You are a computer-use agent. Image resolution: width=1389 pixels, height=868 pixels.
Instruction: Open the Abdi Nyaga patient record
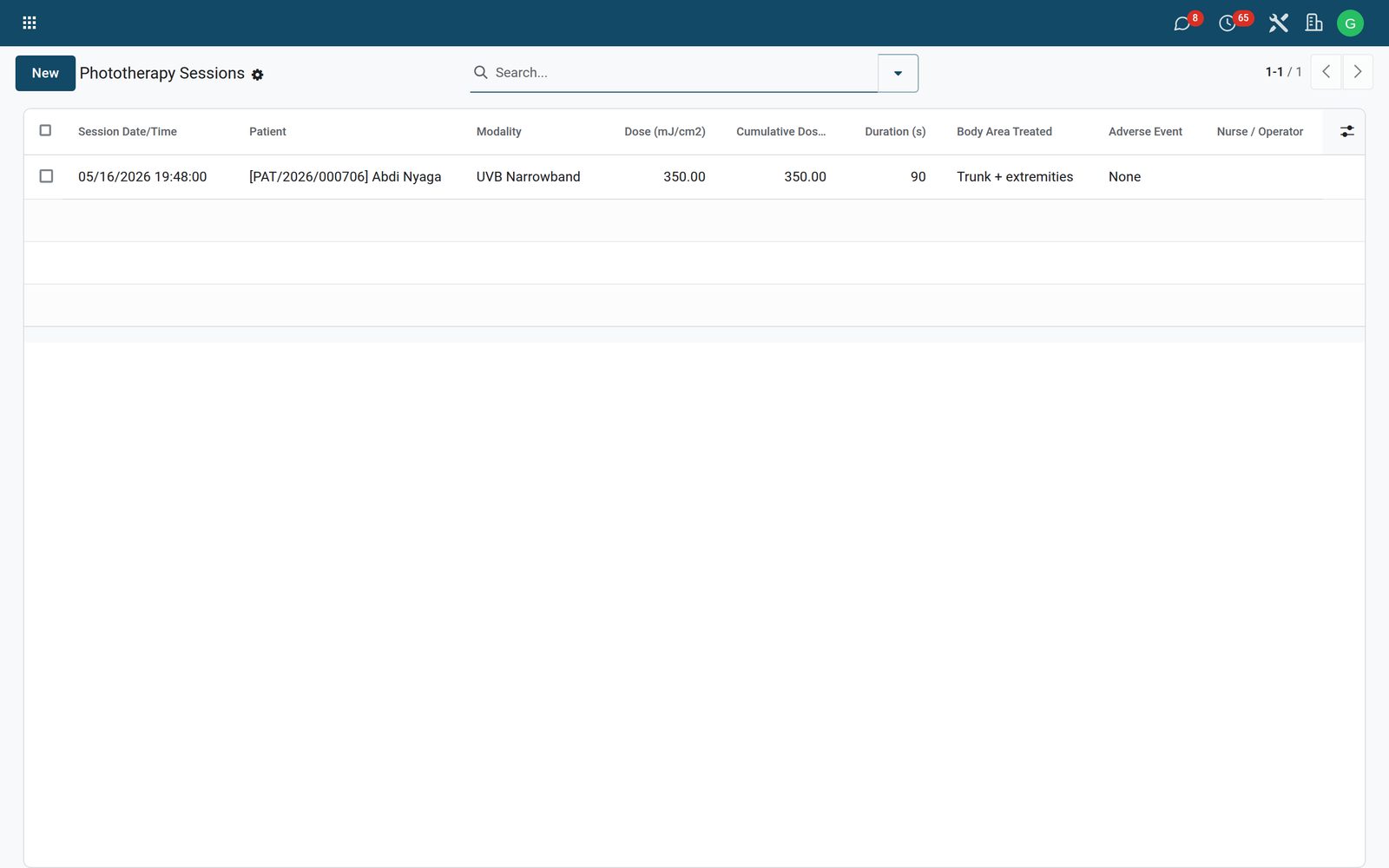coord(345,177)
